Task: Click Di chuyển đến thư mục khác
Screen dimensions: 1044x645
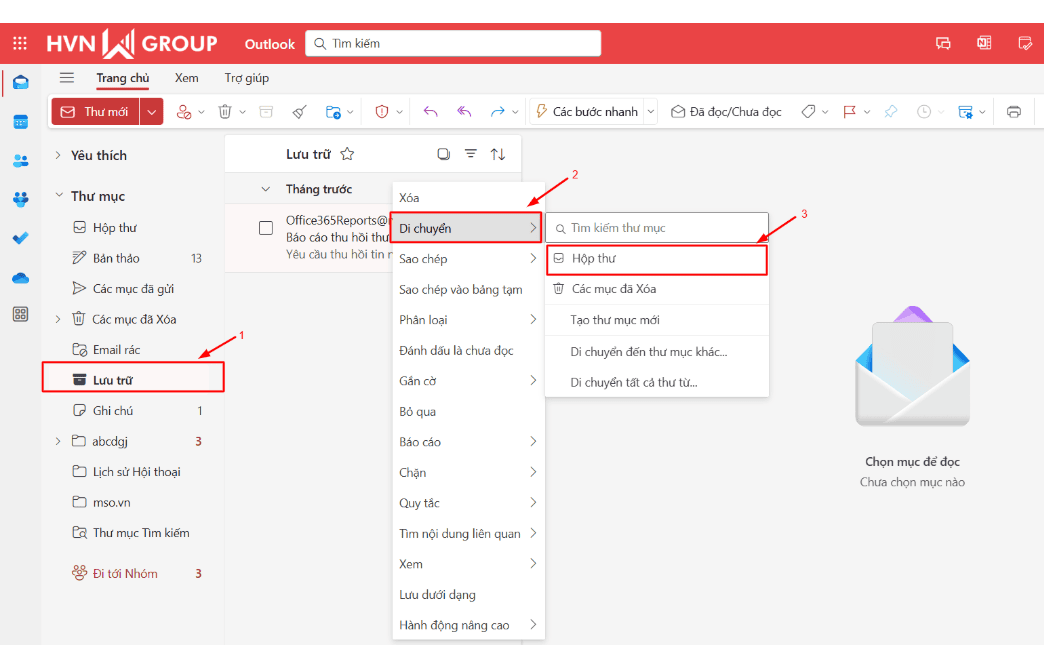Action: (657, 351)
